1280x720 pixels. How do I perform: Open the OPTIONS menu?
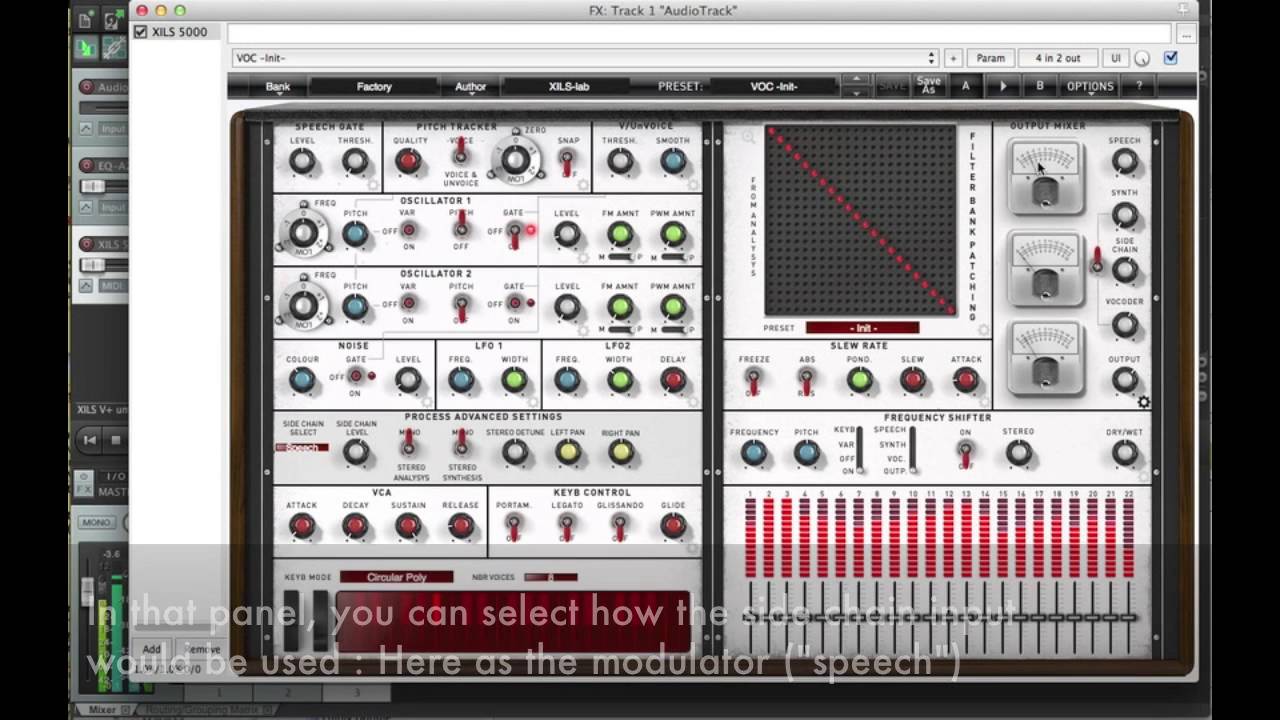[x=1090, y=86]
